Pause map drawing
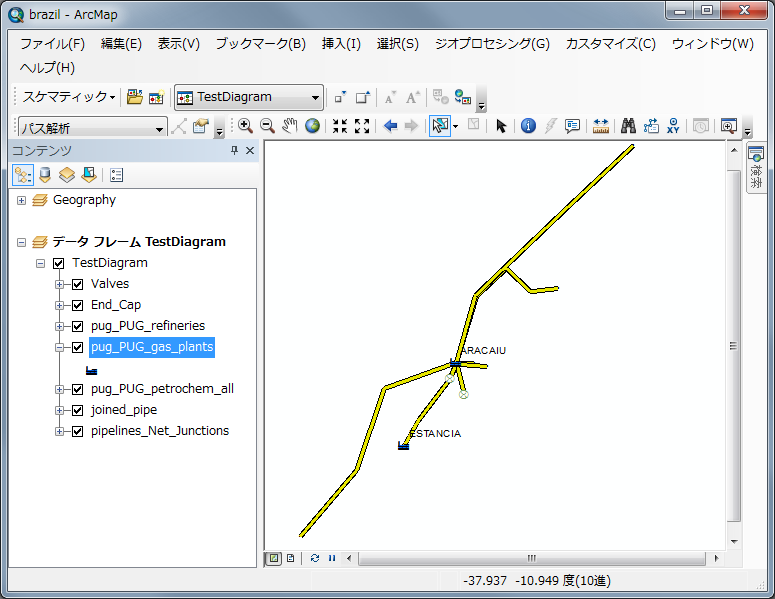Image resolution: width=775 pixels, height=599 pixels. [332, 558]
